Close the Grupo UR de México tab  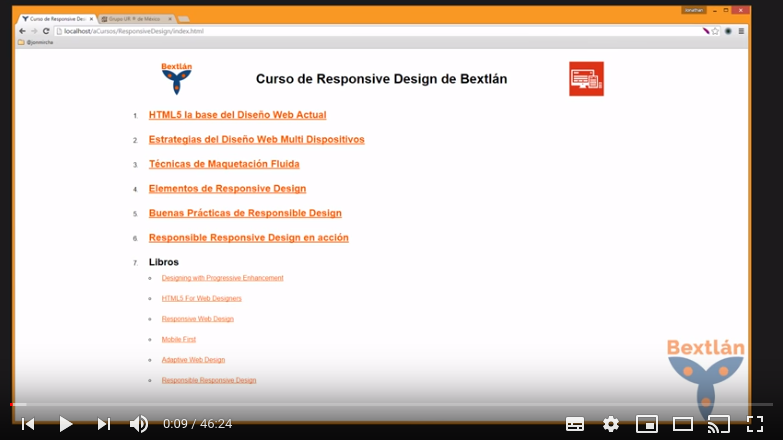(x=170, y=19)
